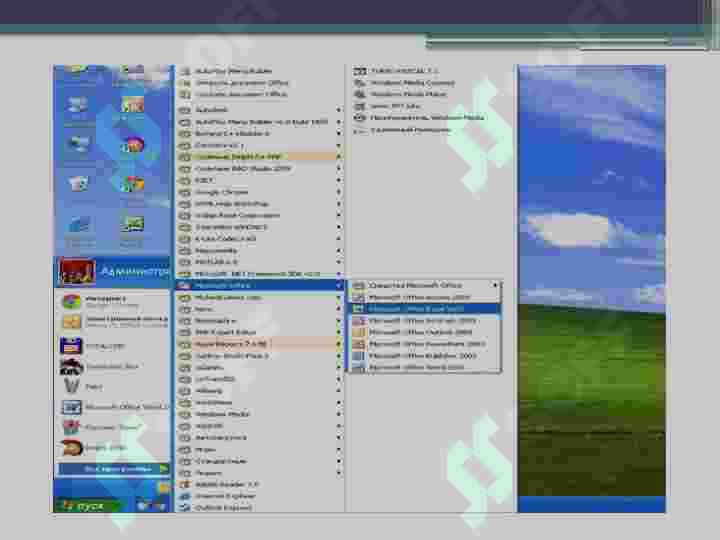The height and width of the screenshot is (540, 720).
Task: Open the ESET program folder
Action: click(259, 180)
